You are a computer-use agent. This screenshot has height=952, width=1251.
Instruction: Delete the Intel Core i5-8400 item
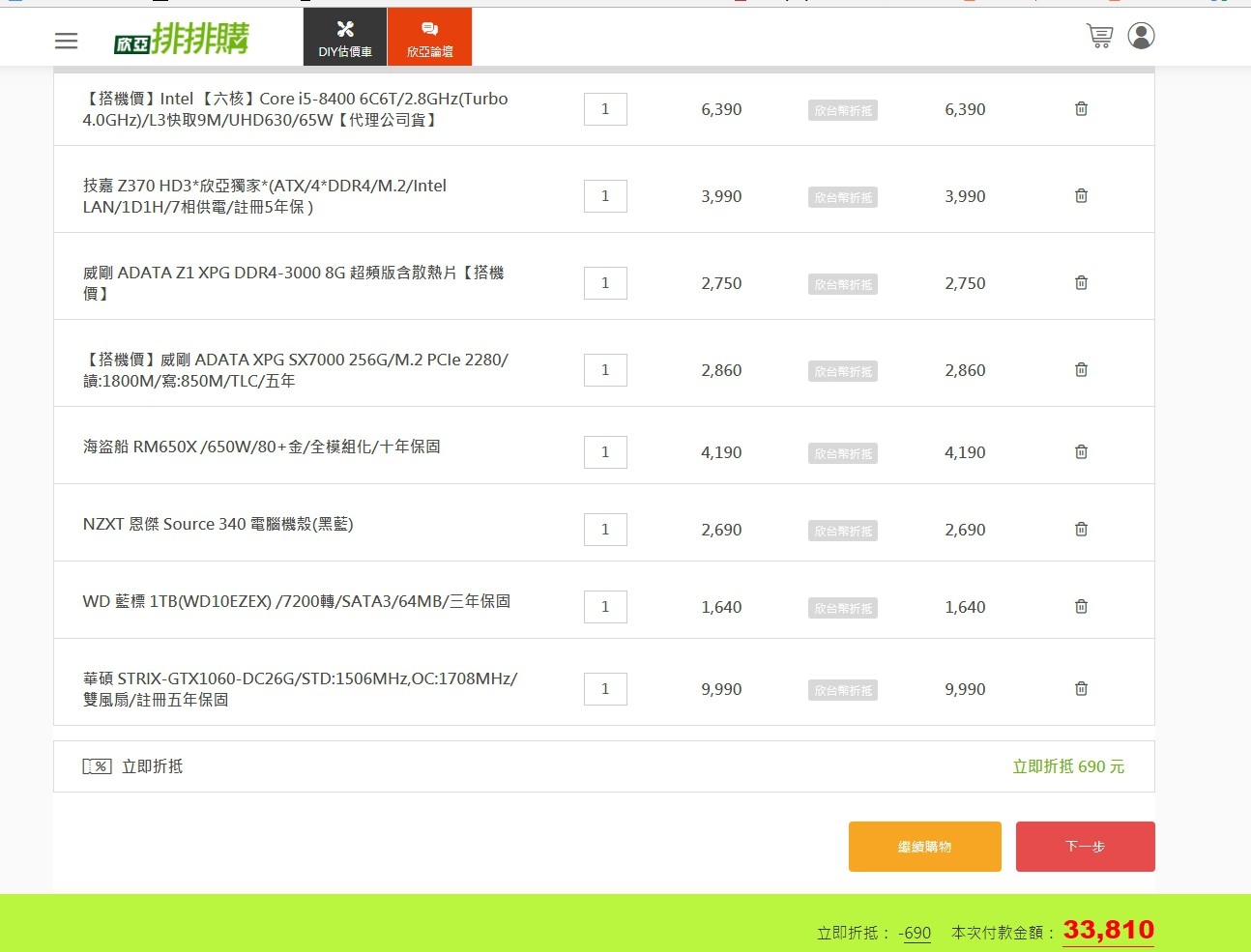pos(1082,109)
